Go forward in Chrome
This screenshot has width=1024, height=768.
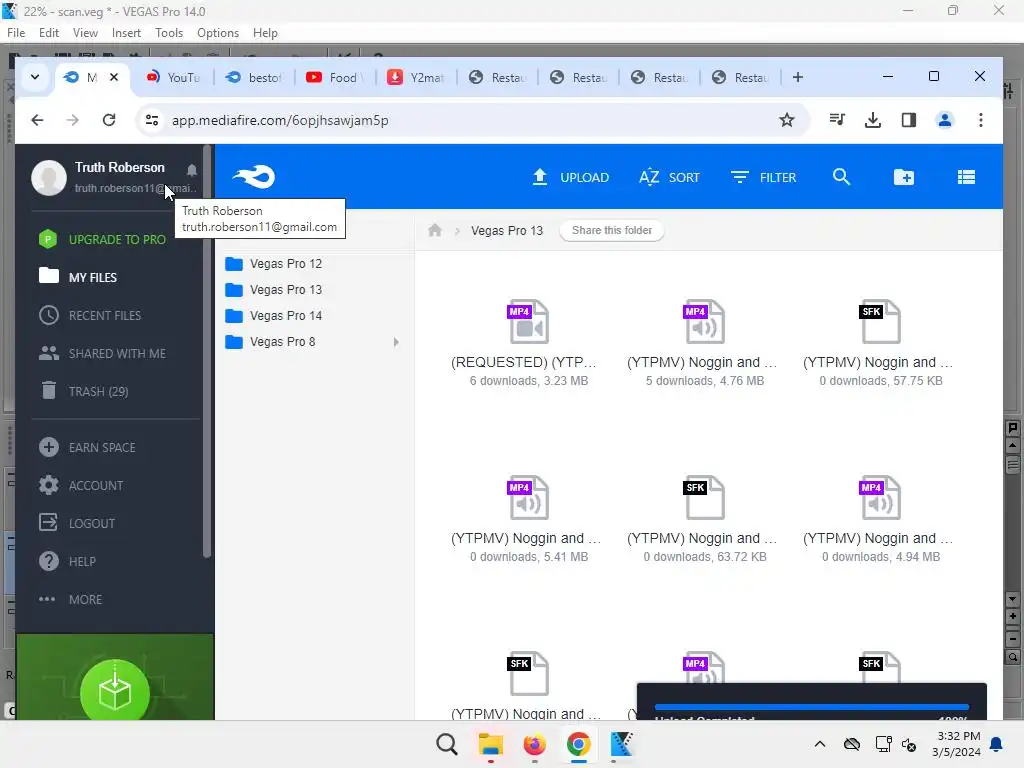point(72,120)
